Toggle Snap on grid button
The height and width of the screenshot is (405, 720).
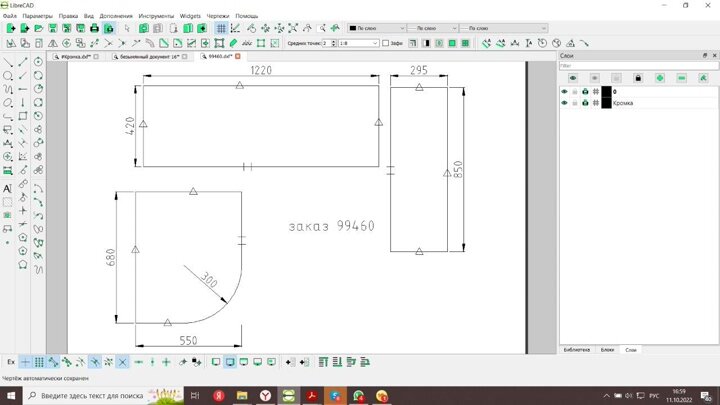point(39,362)
